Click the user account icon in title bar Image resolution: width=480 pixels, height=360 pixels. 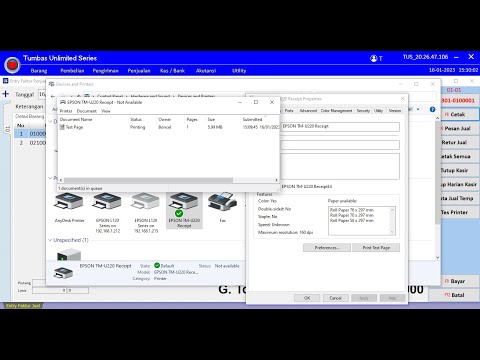click(373, 58)
